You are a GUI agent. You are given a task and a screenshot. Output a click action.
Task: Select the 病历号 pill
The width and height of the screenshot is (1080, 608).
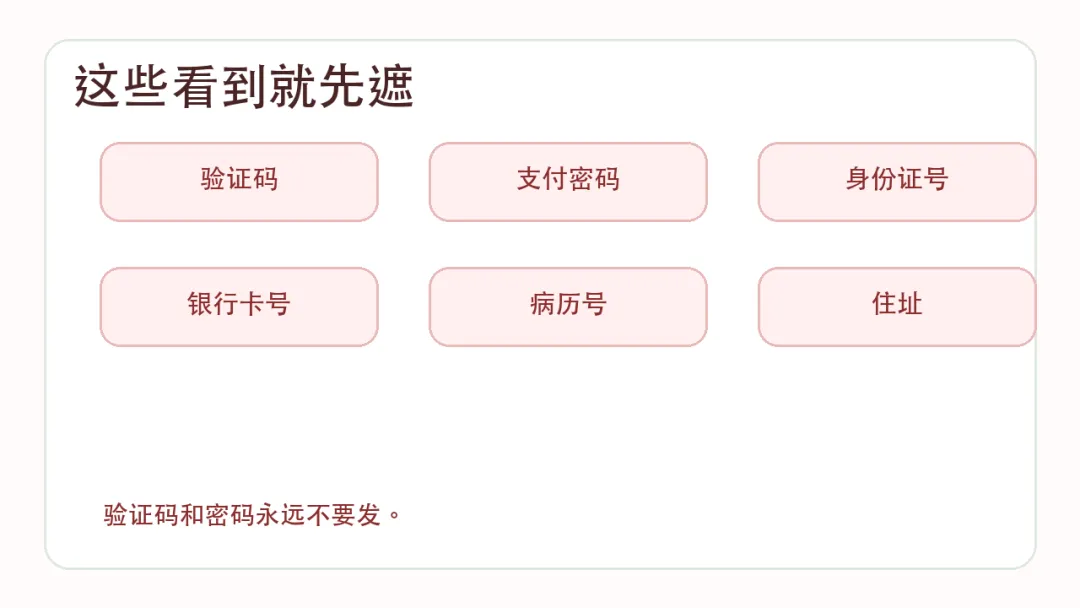pyautogui.click(x=568, y=306)
